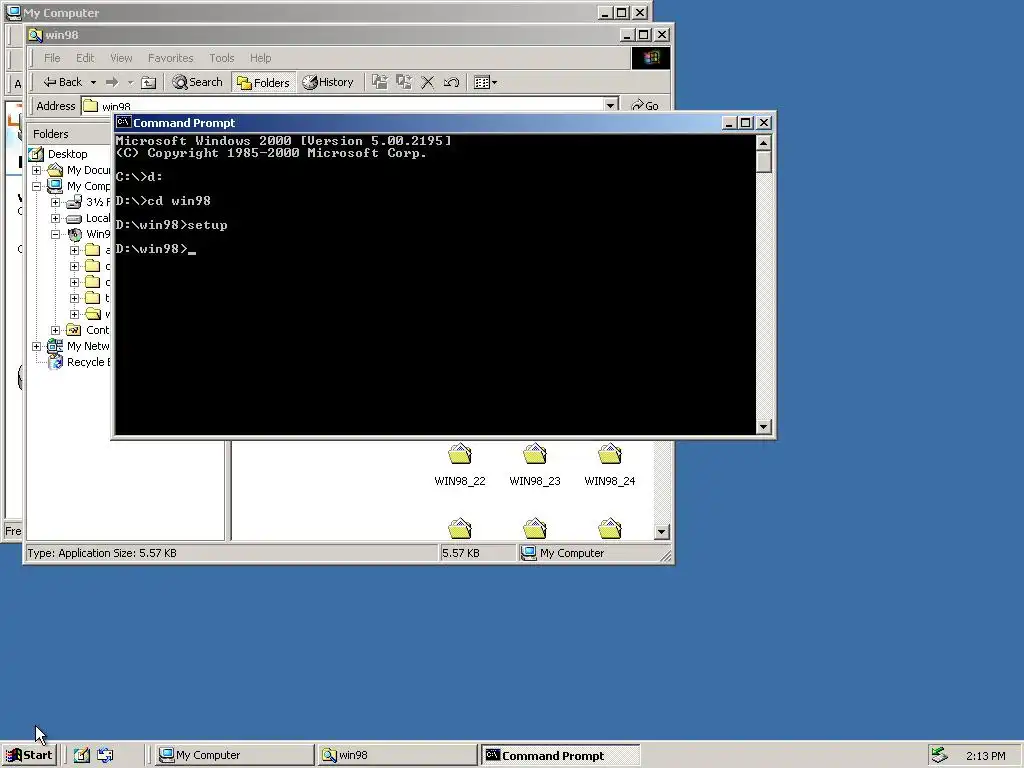Click the Forward arrow in win98 toolbar
The image size is (1024, 768).
coord(112,82)
